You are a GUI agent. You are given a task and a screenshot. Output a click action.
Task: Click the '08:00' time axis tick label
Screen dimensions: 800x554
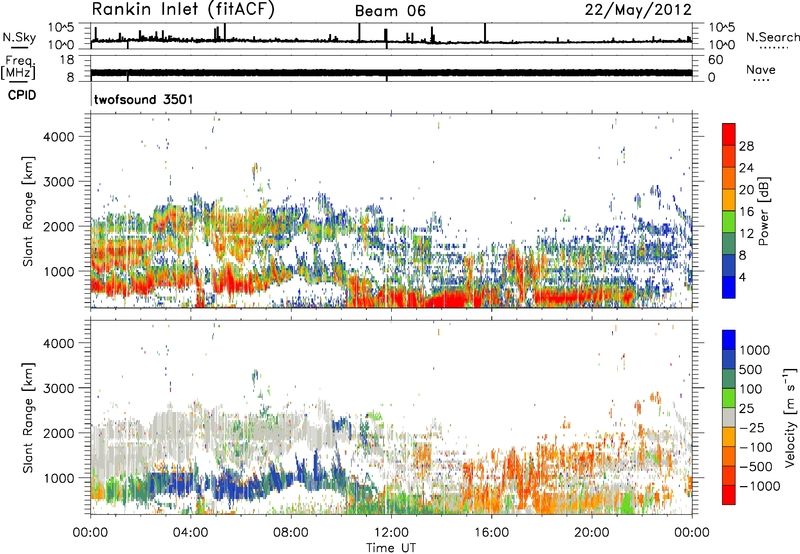pos(291,533)
